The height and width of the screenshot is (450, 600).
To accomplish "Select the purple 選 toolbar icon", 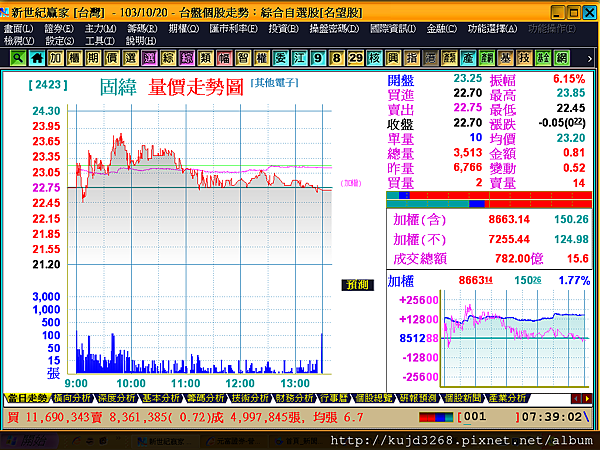I will pos(149,58).
